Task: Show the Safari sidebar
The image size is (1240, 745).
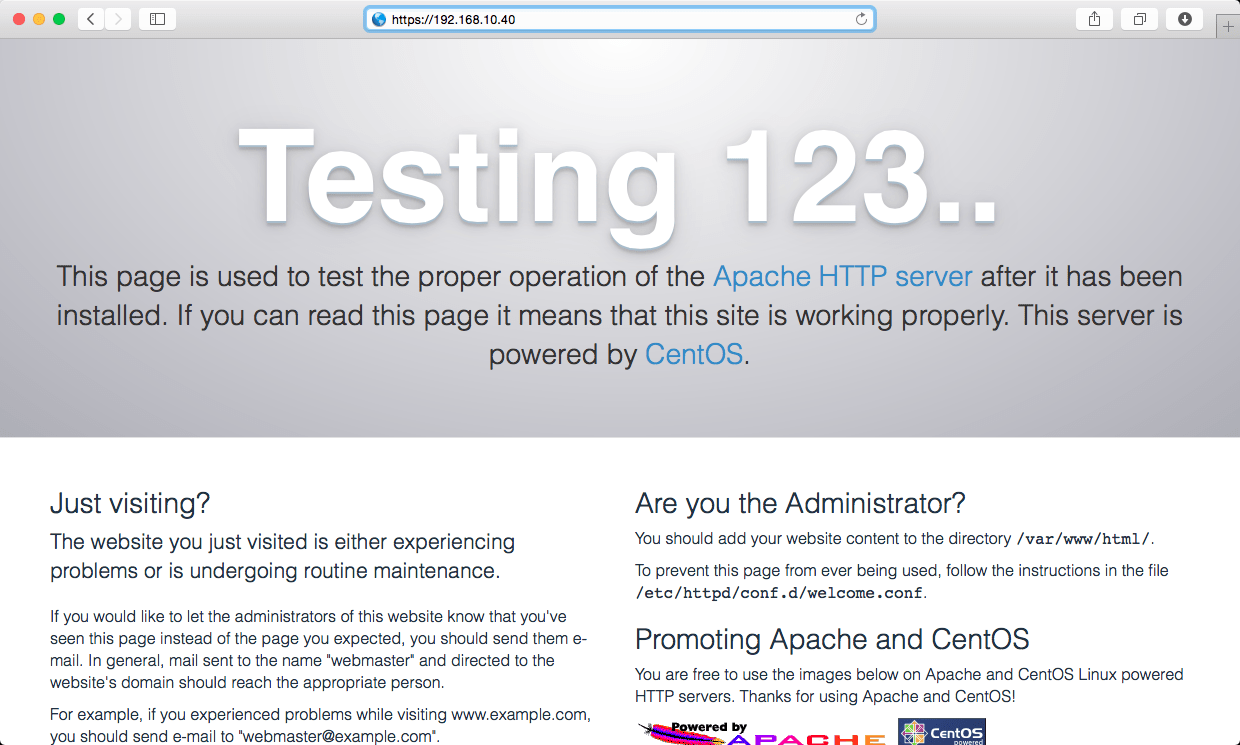Action: pos(157,19)
